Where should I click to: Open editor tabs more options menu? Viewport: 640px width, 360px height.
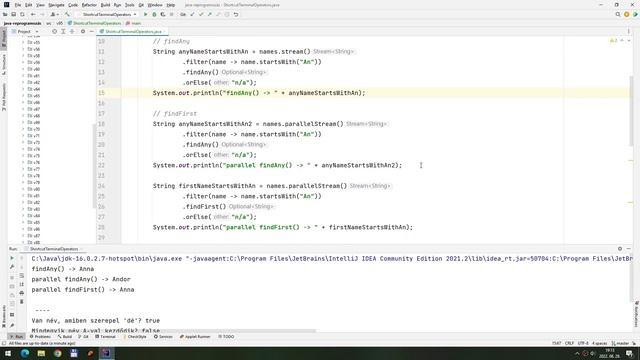click(629, 31)
